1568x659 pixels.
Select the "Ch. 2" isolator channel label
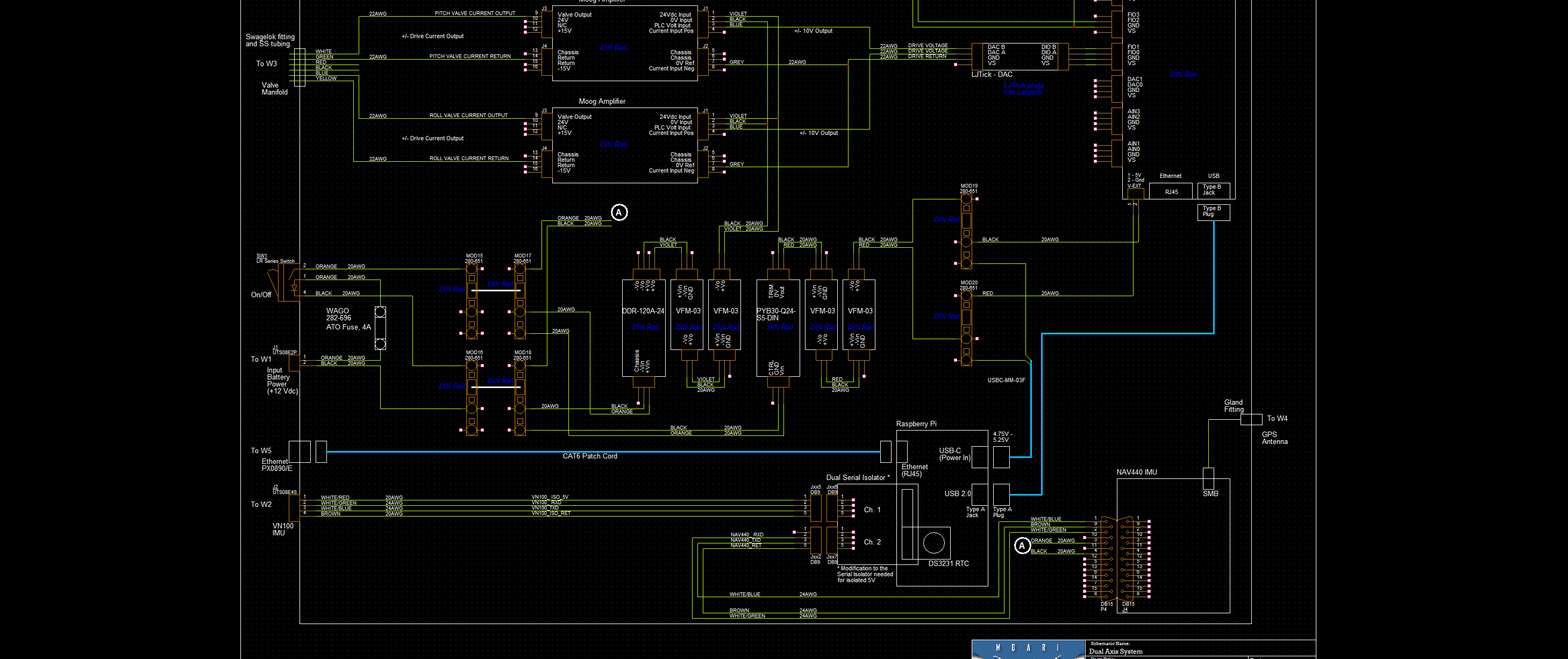pyautogui.click(x=872, y=542)
